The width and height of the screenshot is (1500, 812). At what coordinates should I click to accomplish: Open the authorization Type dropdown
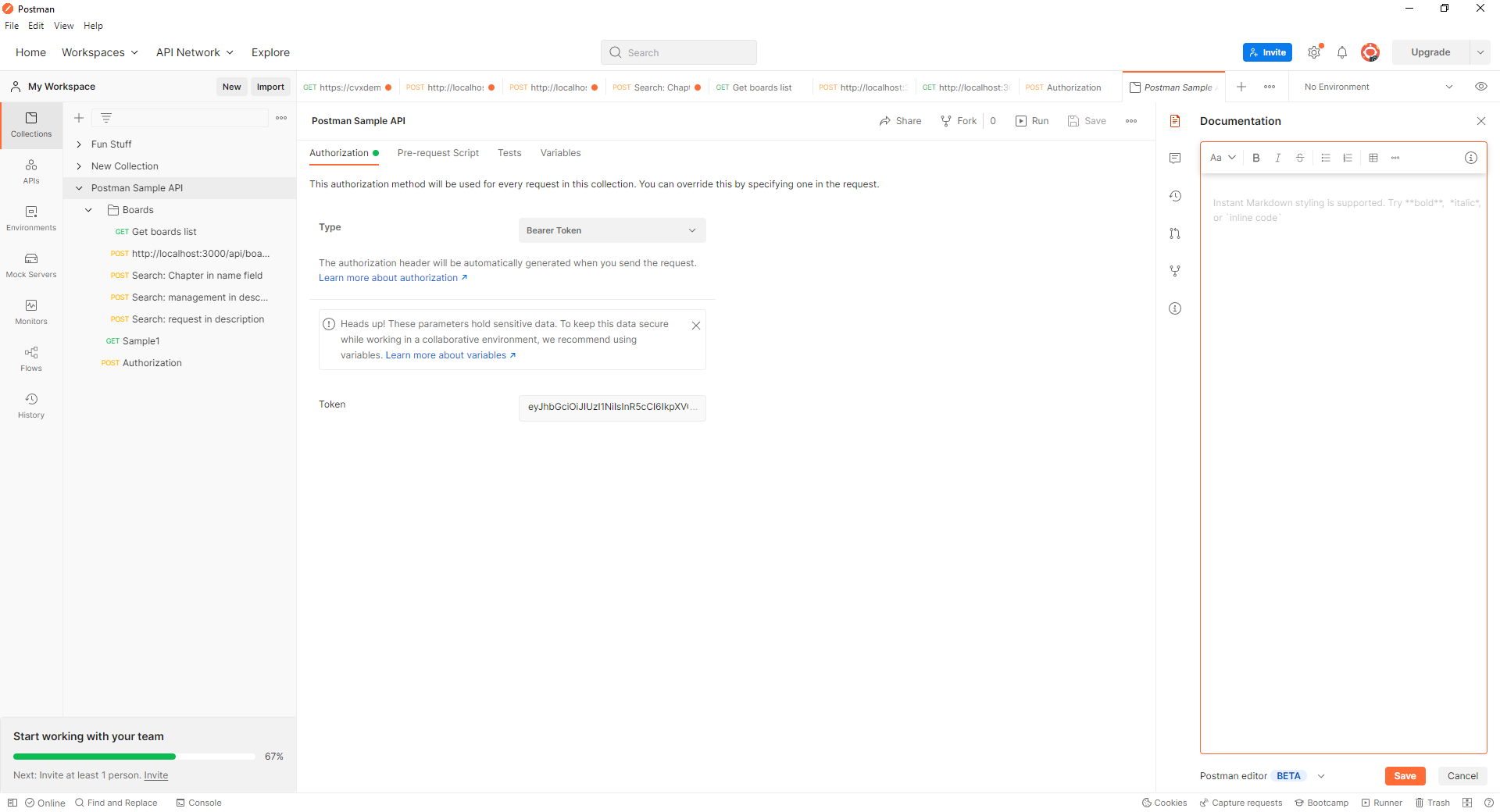click(612, 230)
